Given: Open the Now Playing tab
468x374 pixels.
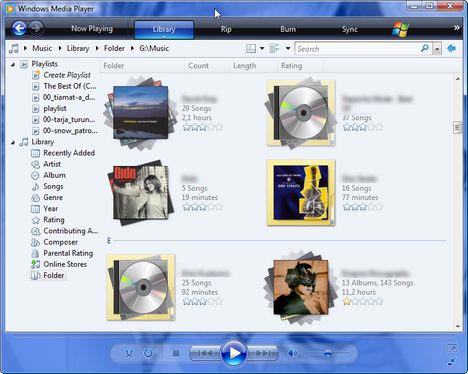Looking at the screenshot, I should pyautogui.click(x=92, y=29).
